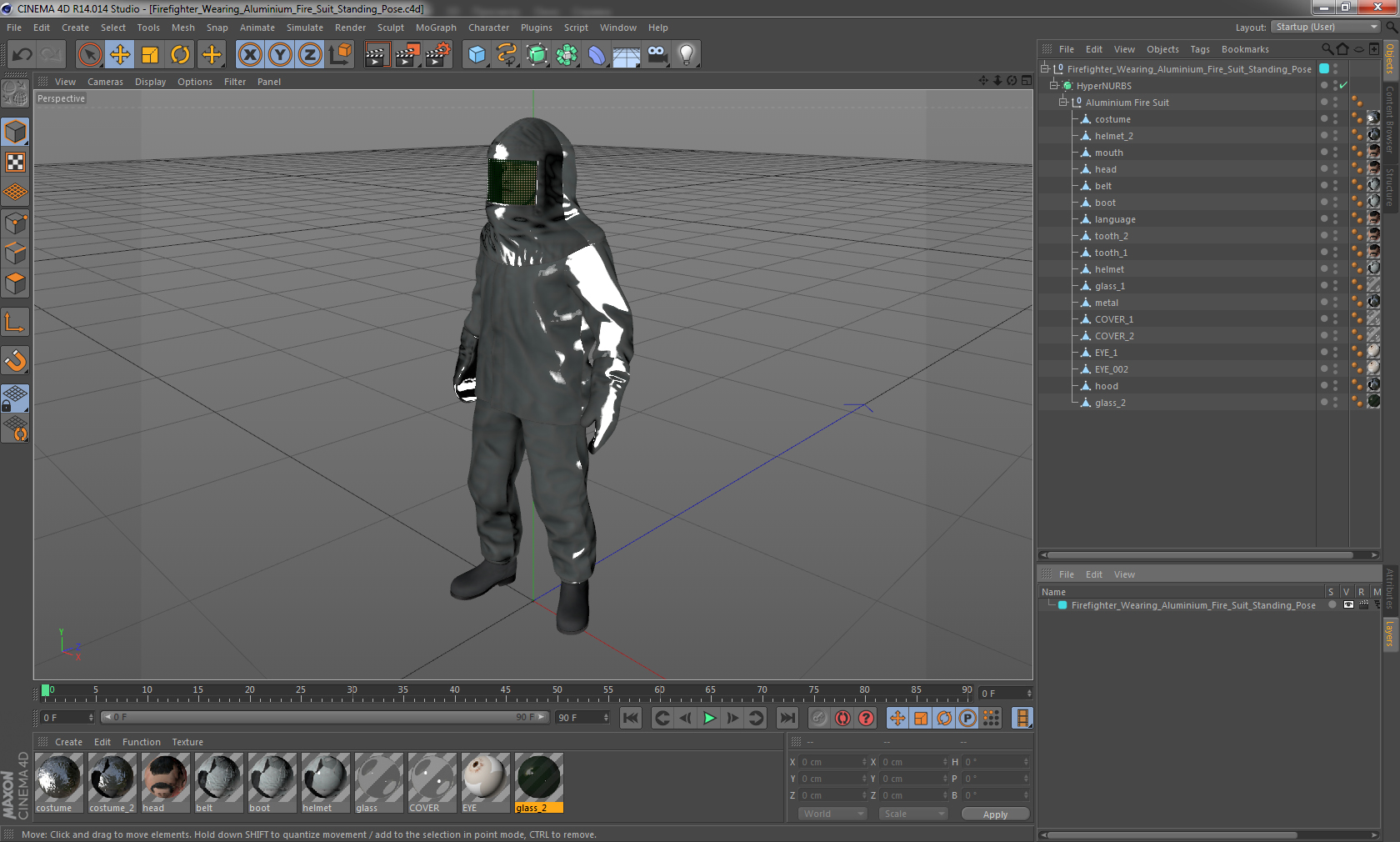The height and width of the screenshot is (842, 1400).
Task: Toggle autokeying button
Action: click(x=842, y=718)
